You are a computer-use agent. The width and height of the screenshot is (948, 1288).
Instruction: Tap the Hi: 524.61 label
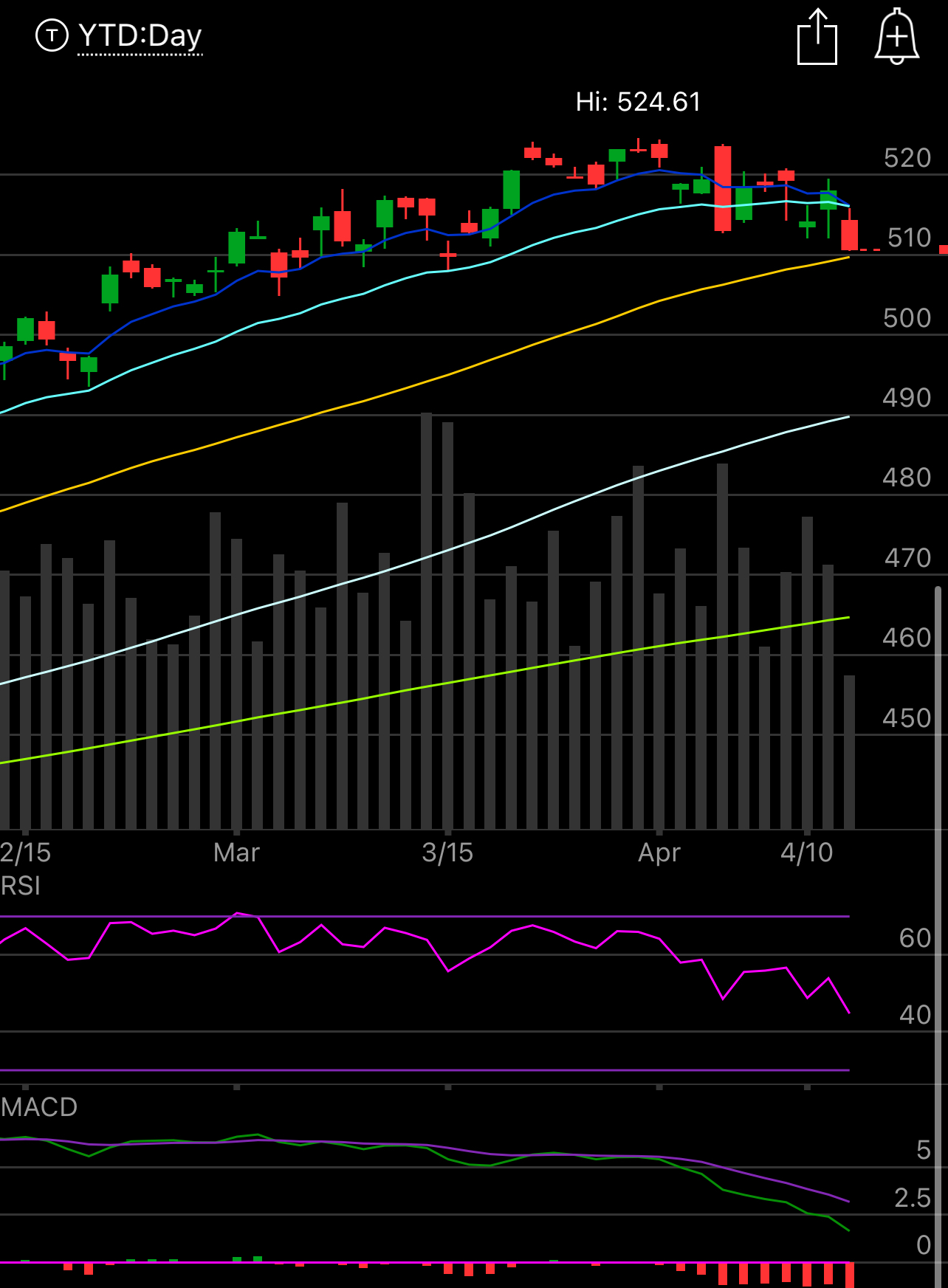click(x=638, y=102)
